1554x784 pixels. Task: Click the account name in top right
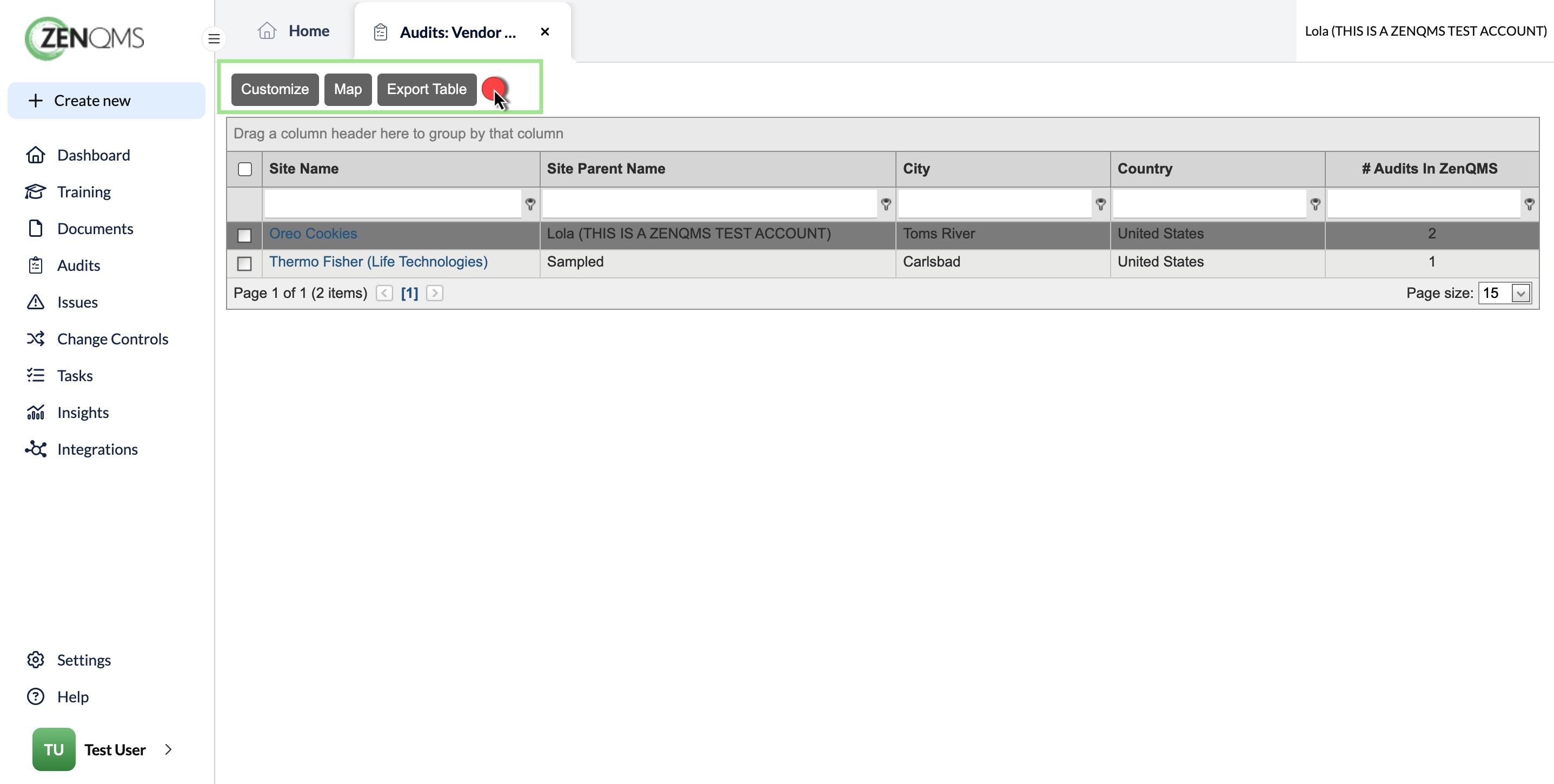pos(1425,31)
